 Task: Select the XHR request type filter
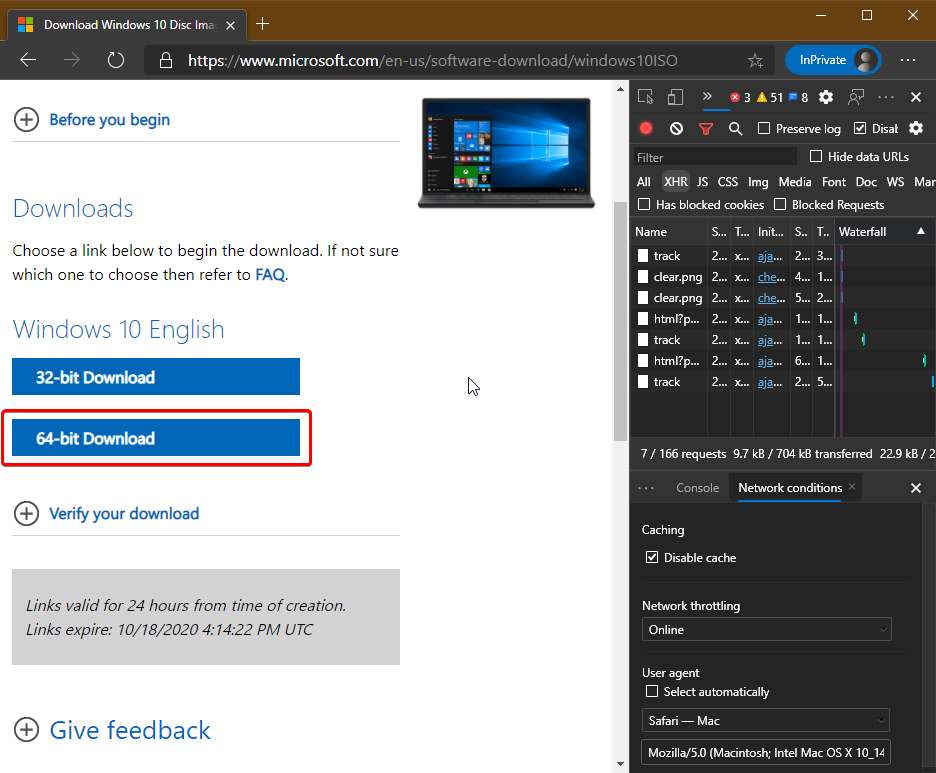click(x=676, y=182)
